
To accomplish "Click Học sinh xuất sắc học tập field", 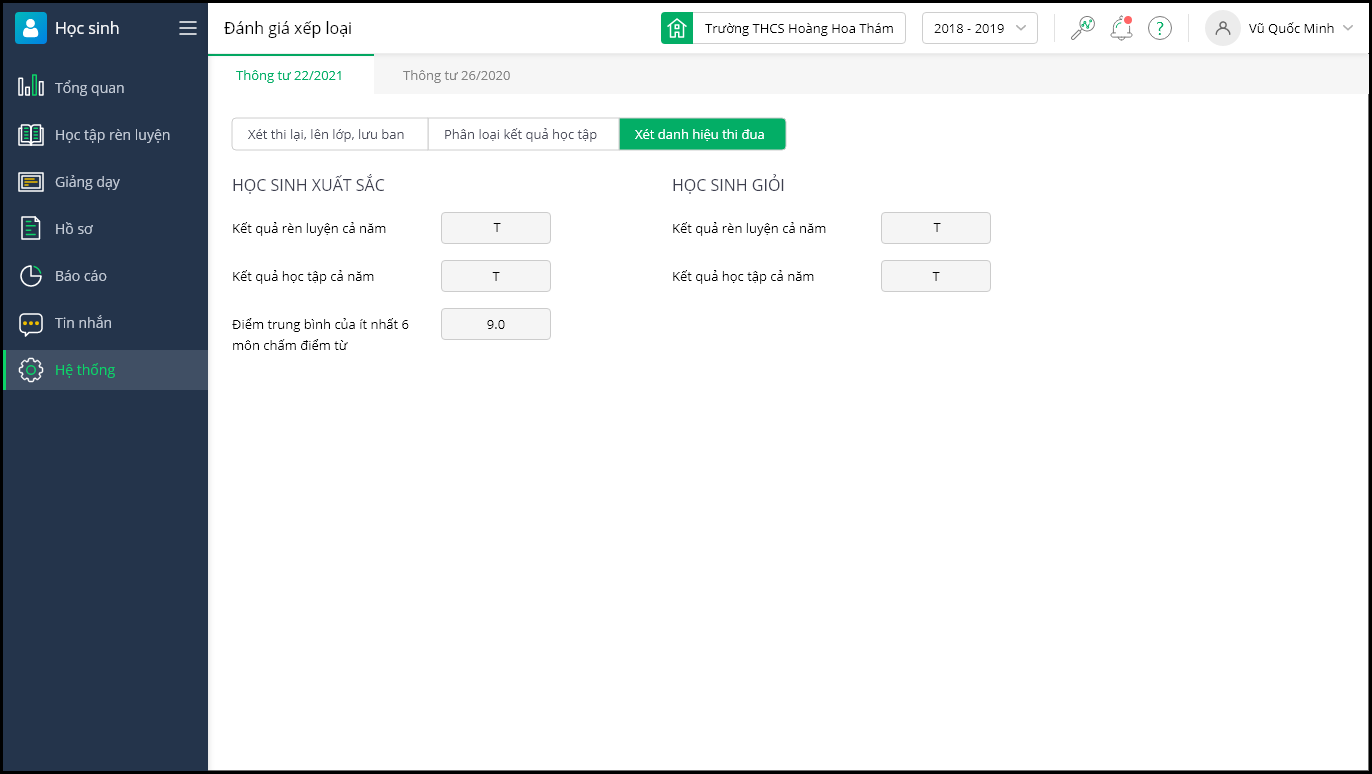I will (x=496, y=276).
